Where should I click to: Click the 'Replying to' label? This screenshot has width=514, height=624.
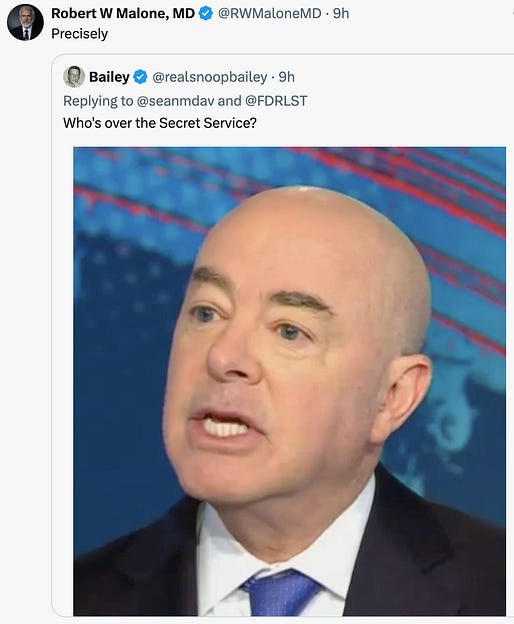tap(98, 101)
